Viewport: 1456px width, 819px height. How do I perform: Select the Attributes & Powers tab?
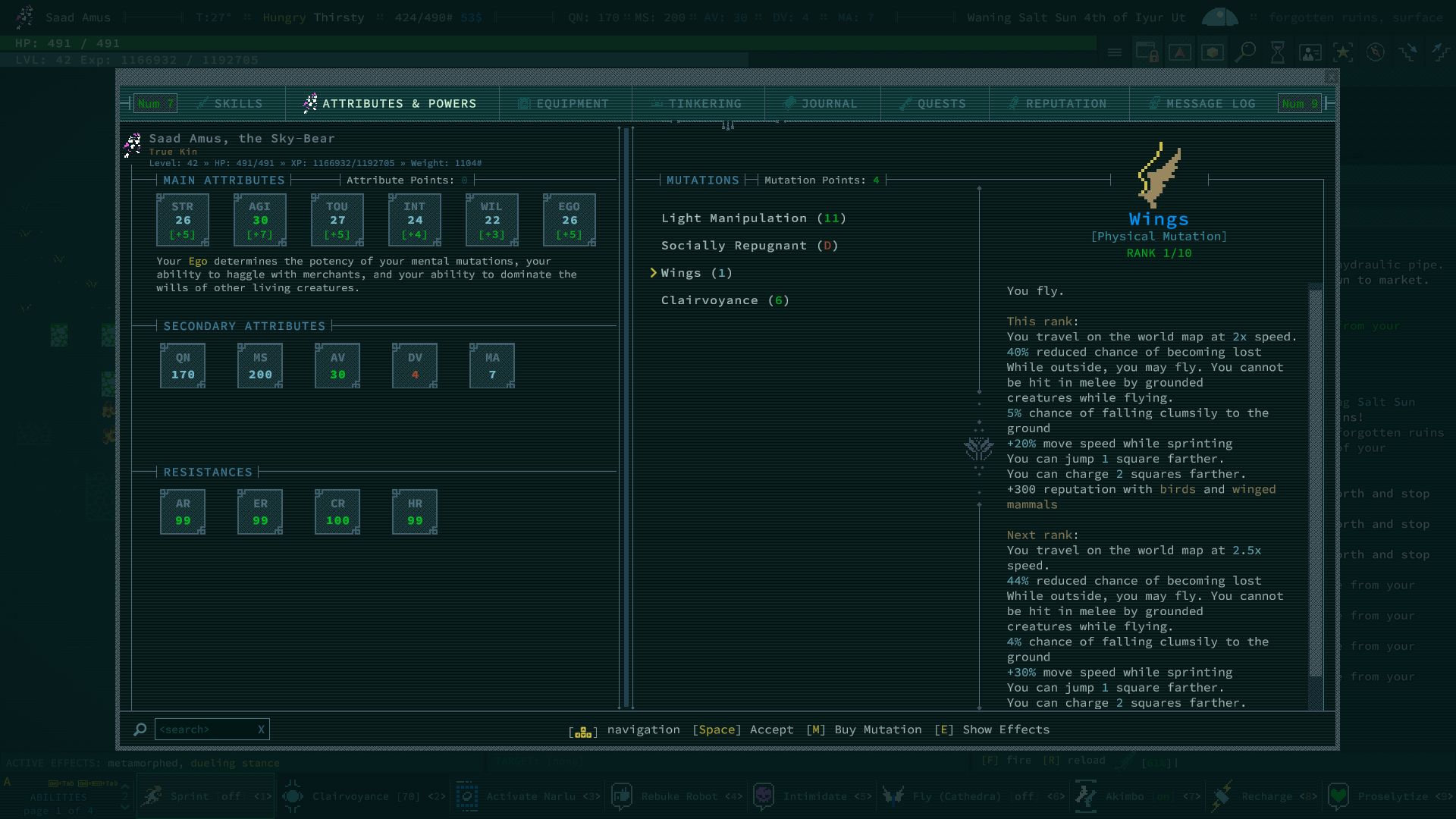coord(390,104)
